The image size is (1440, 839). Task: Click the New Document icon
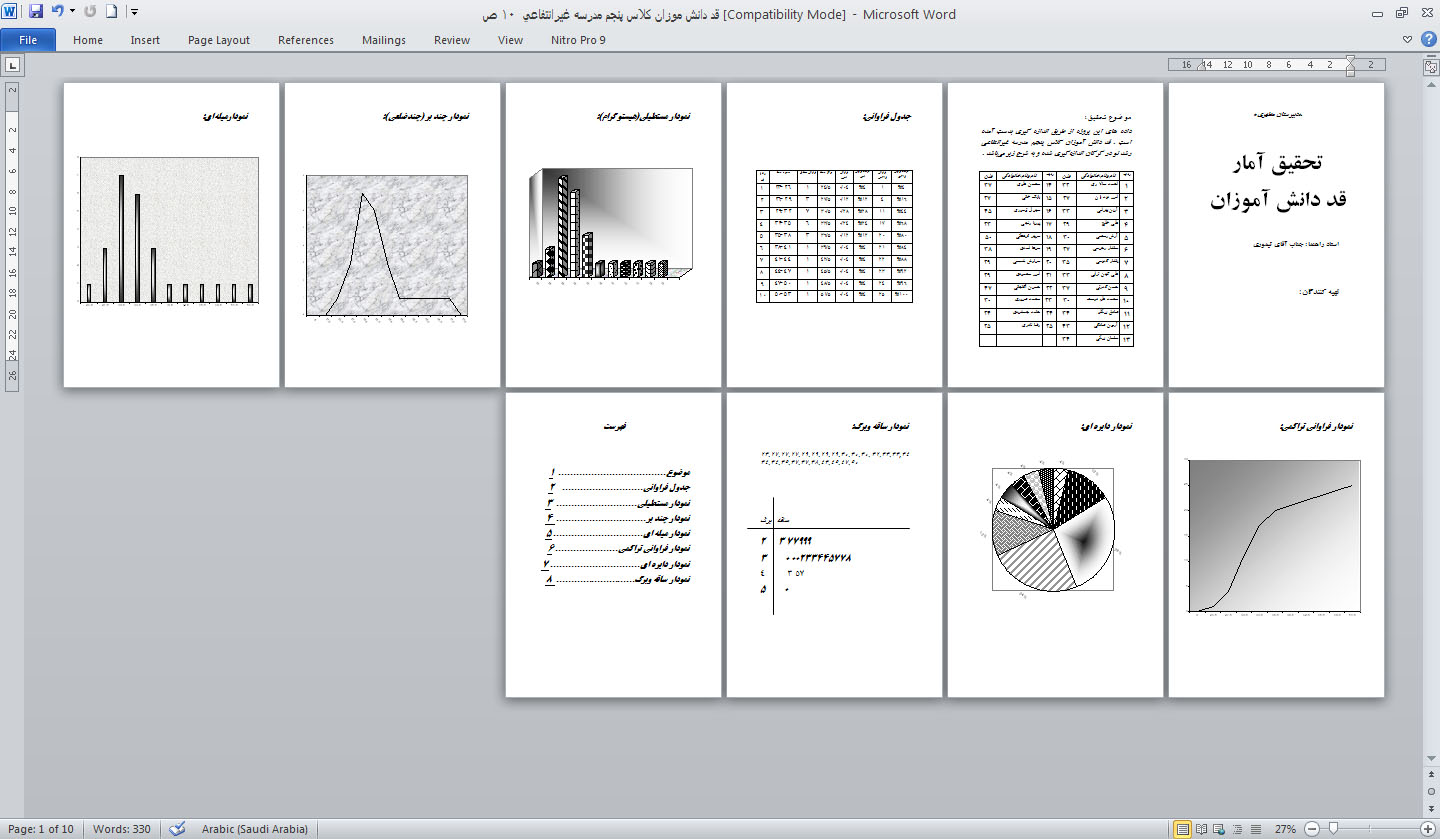pyautogui.click(x=111, y=13)
